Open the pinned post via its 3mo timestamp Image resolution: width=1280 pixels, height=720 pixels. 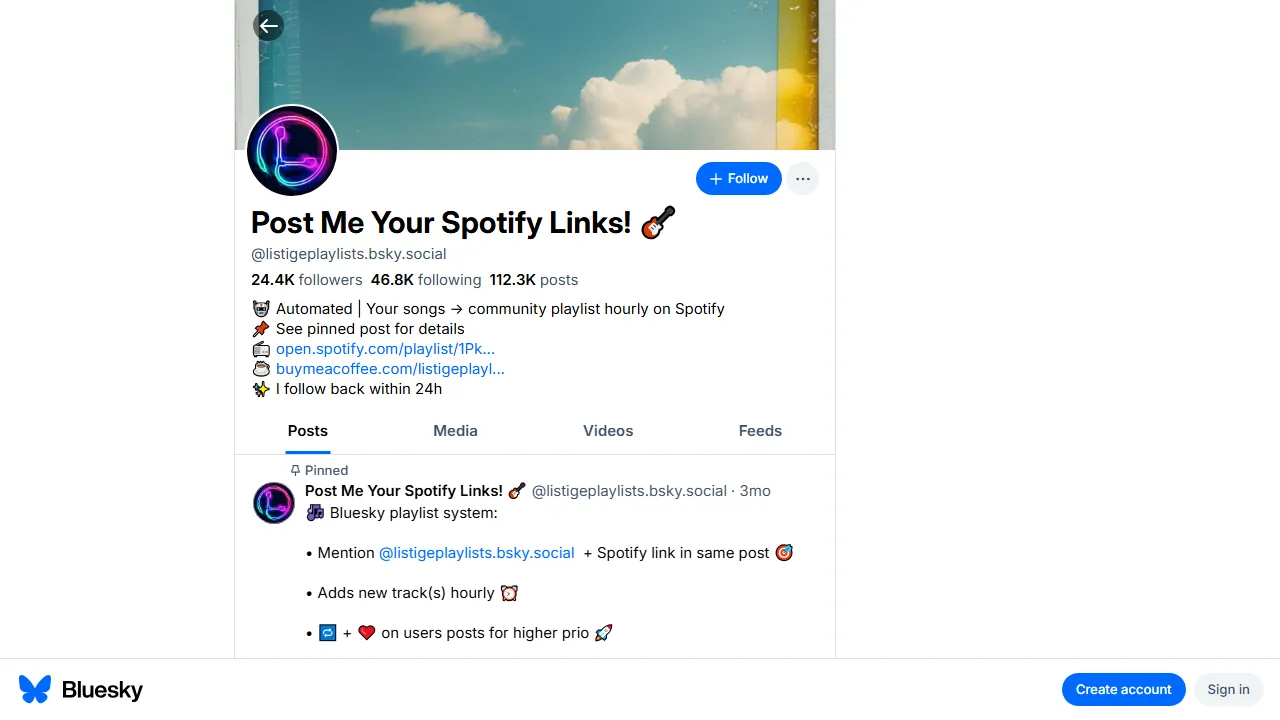(755, 491)
